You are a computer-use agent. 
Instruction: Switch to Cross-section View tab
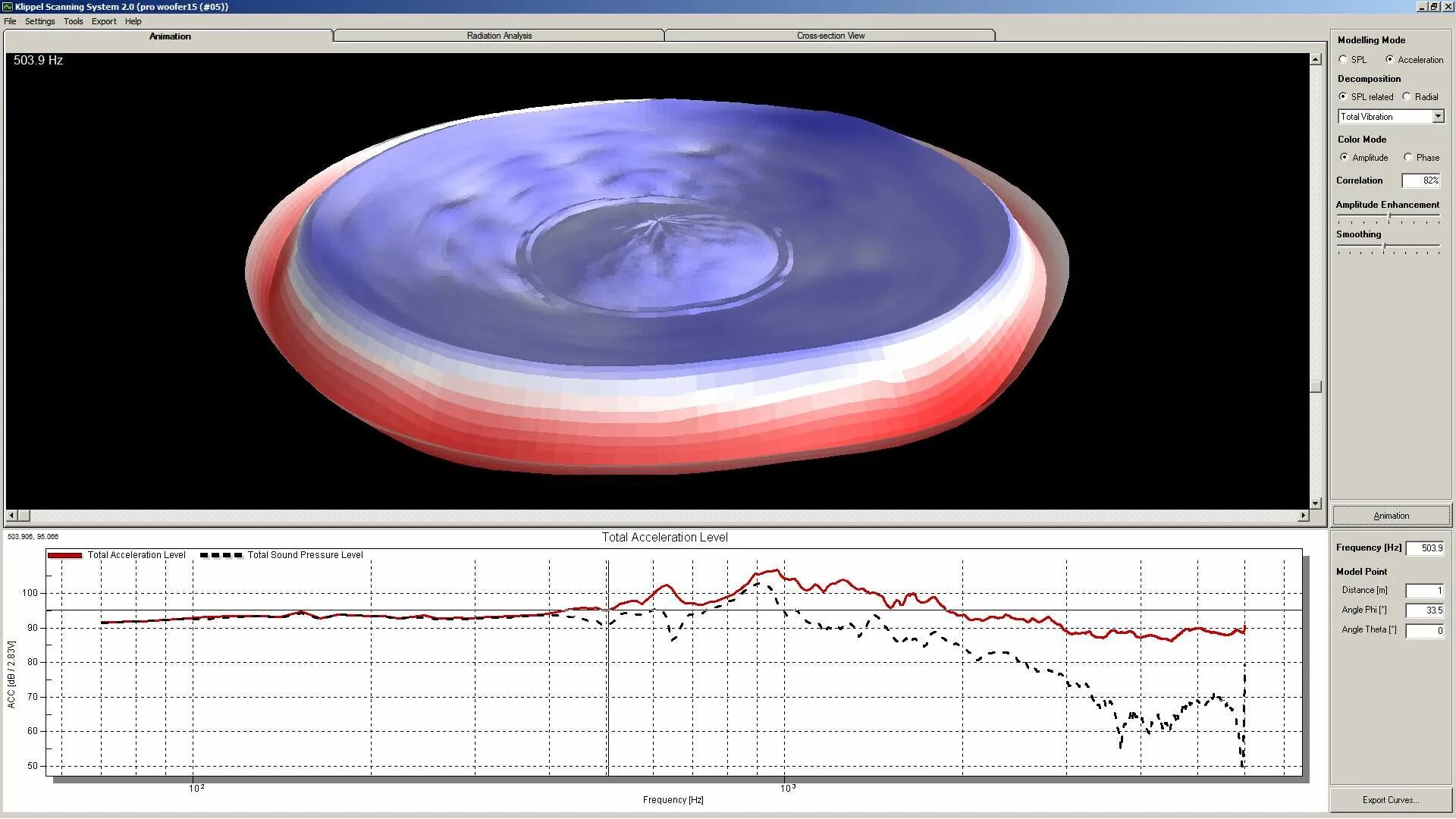tap(830, 36)
